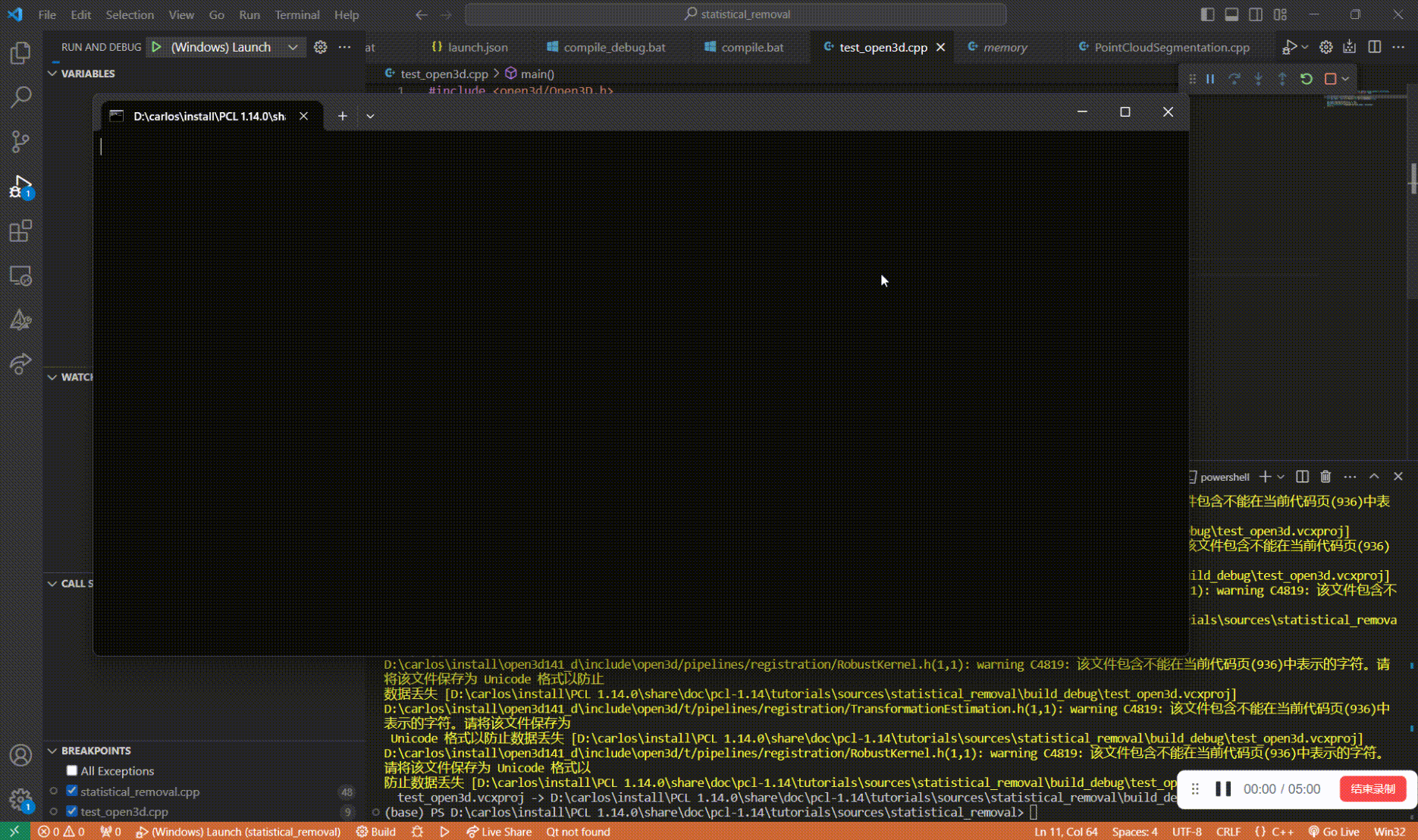Screen dimensions: 1418x840
Task: Uncheck statistical_removal.cpp breakpoint
Action: (x=72, y=791)
